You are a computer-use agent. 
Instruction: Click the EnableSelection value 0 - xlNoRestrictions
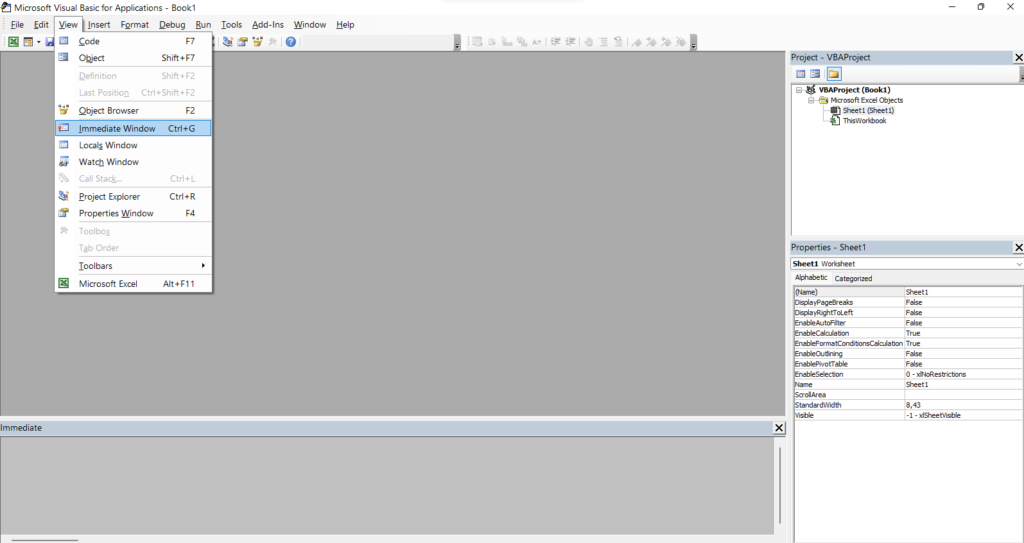coord(963,374)
